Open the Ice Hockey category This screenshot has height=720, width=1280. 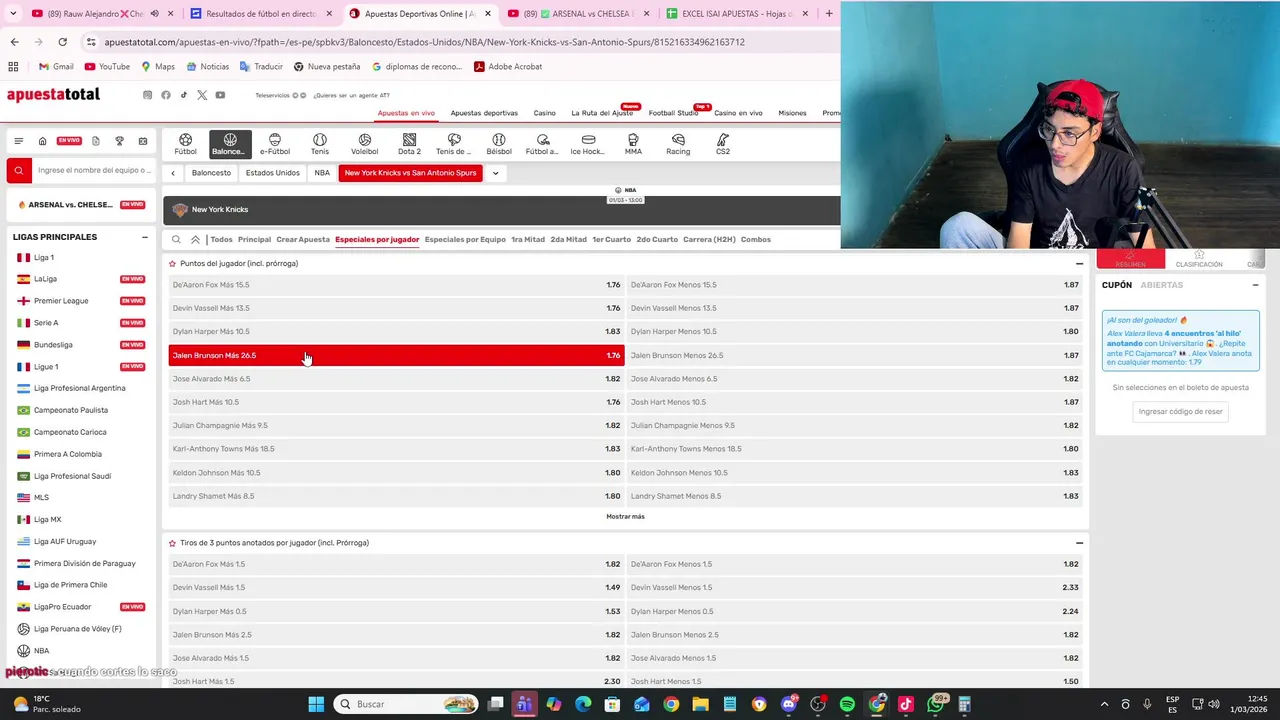coord(588,144)
